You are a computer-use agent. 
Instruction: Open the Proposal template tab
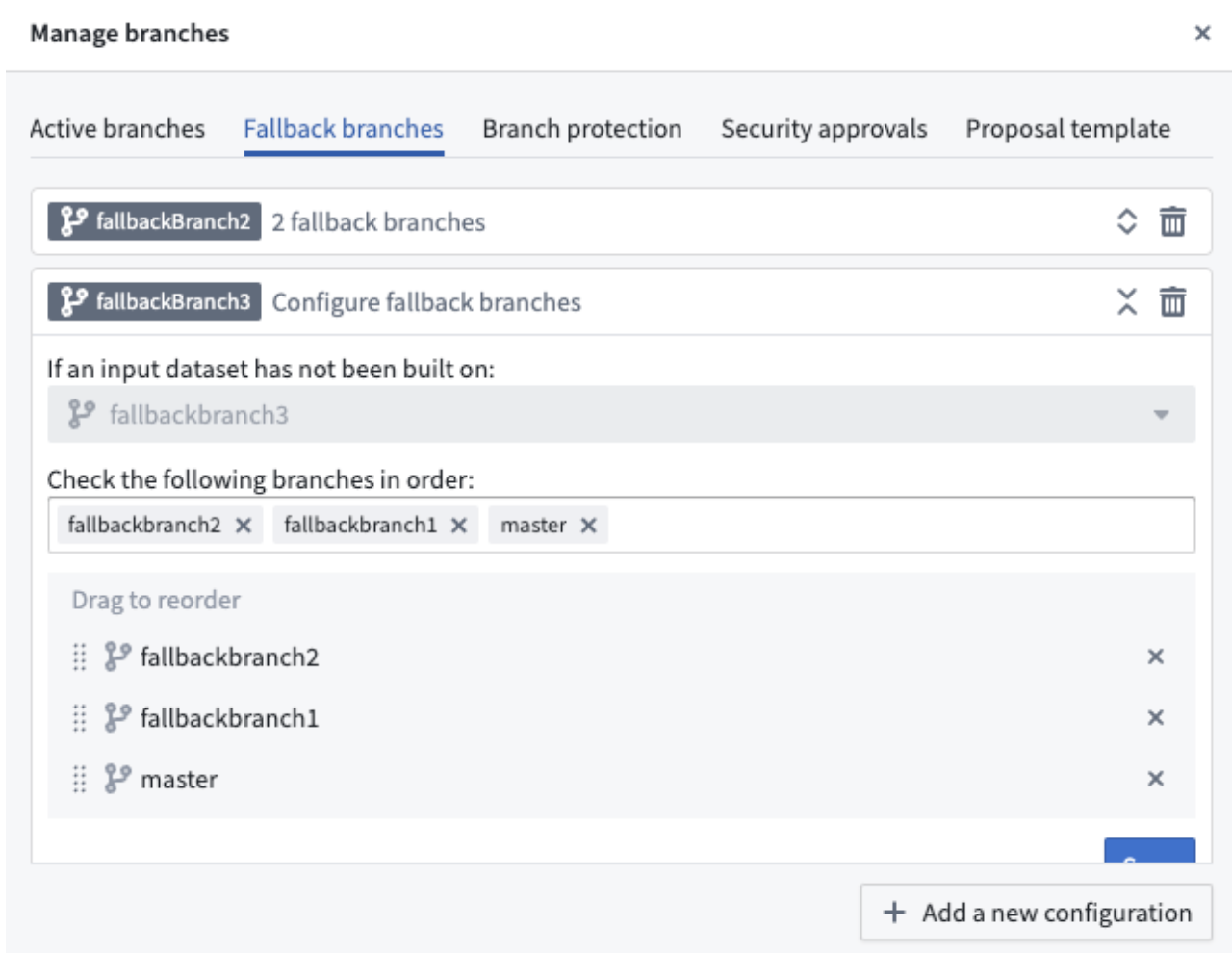coord(1068,129)
